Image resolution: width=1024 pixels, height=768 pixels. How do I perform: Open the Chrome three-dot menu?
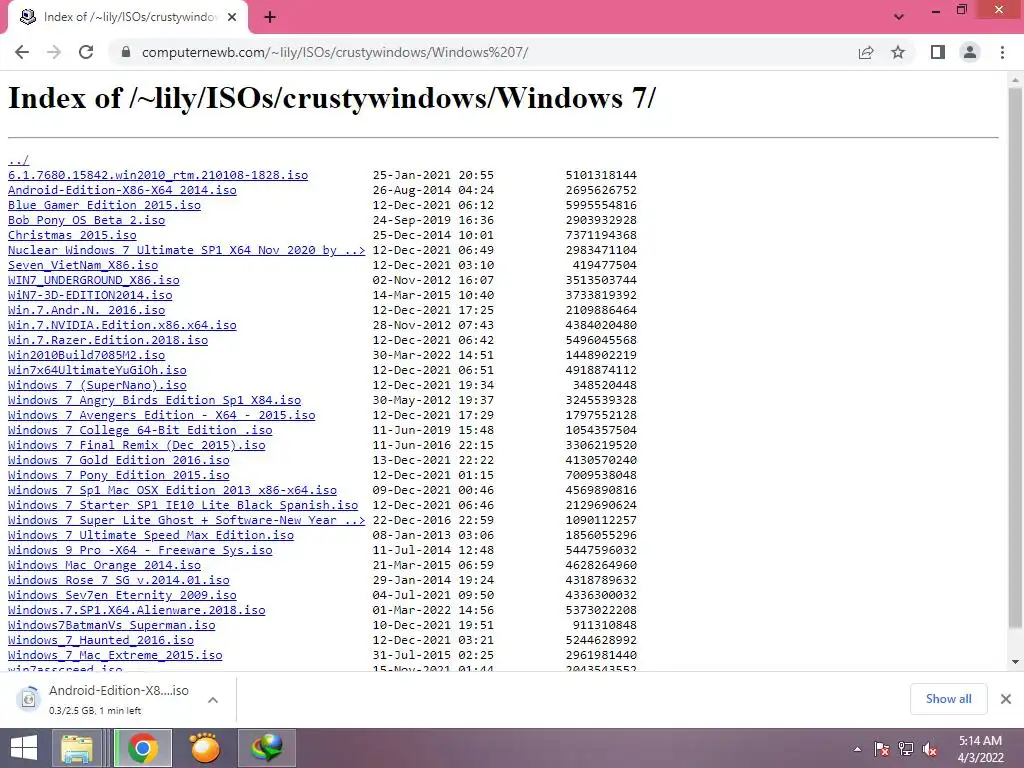click(1002, 52)
